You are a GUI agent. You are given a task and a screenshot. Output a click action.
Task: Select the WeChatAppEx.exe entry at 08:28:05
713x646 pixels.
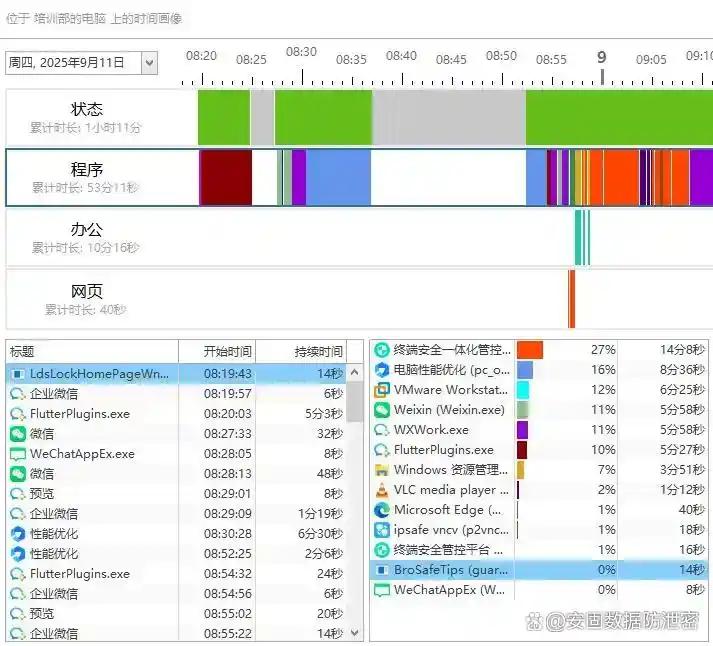[x=82, y=453]
